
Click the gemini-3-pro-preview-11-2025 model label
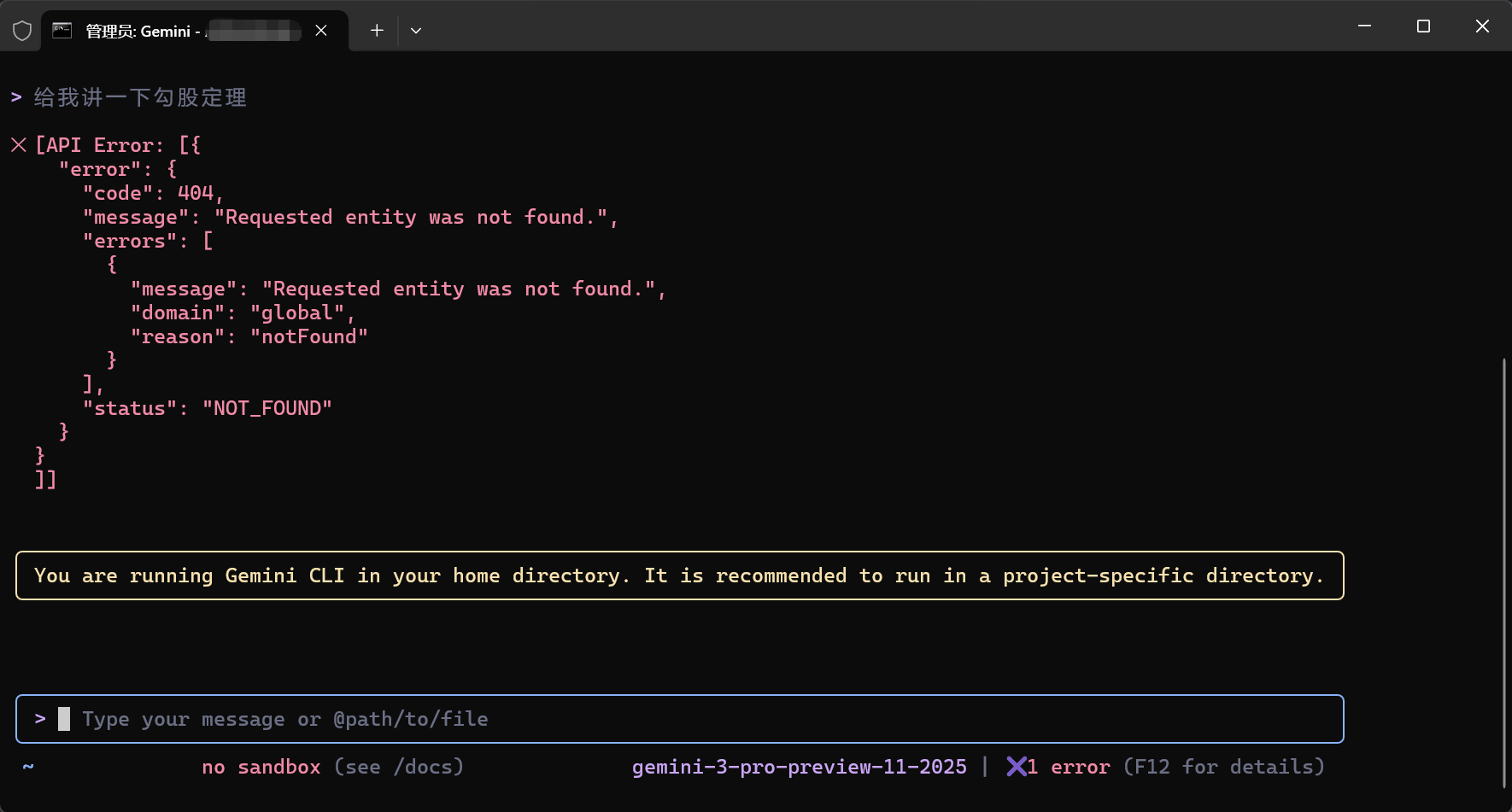coord(799,767)
